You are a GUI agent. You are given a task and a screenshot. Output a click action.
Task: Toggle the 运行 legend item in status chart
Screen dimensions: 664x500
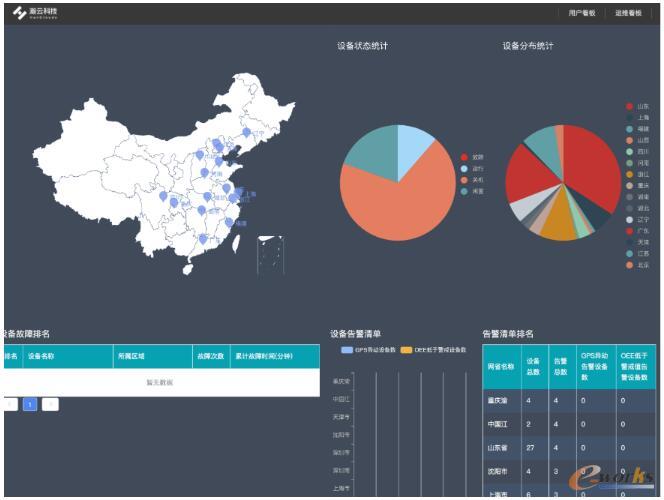tap(464, 168)
